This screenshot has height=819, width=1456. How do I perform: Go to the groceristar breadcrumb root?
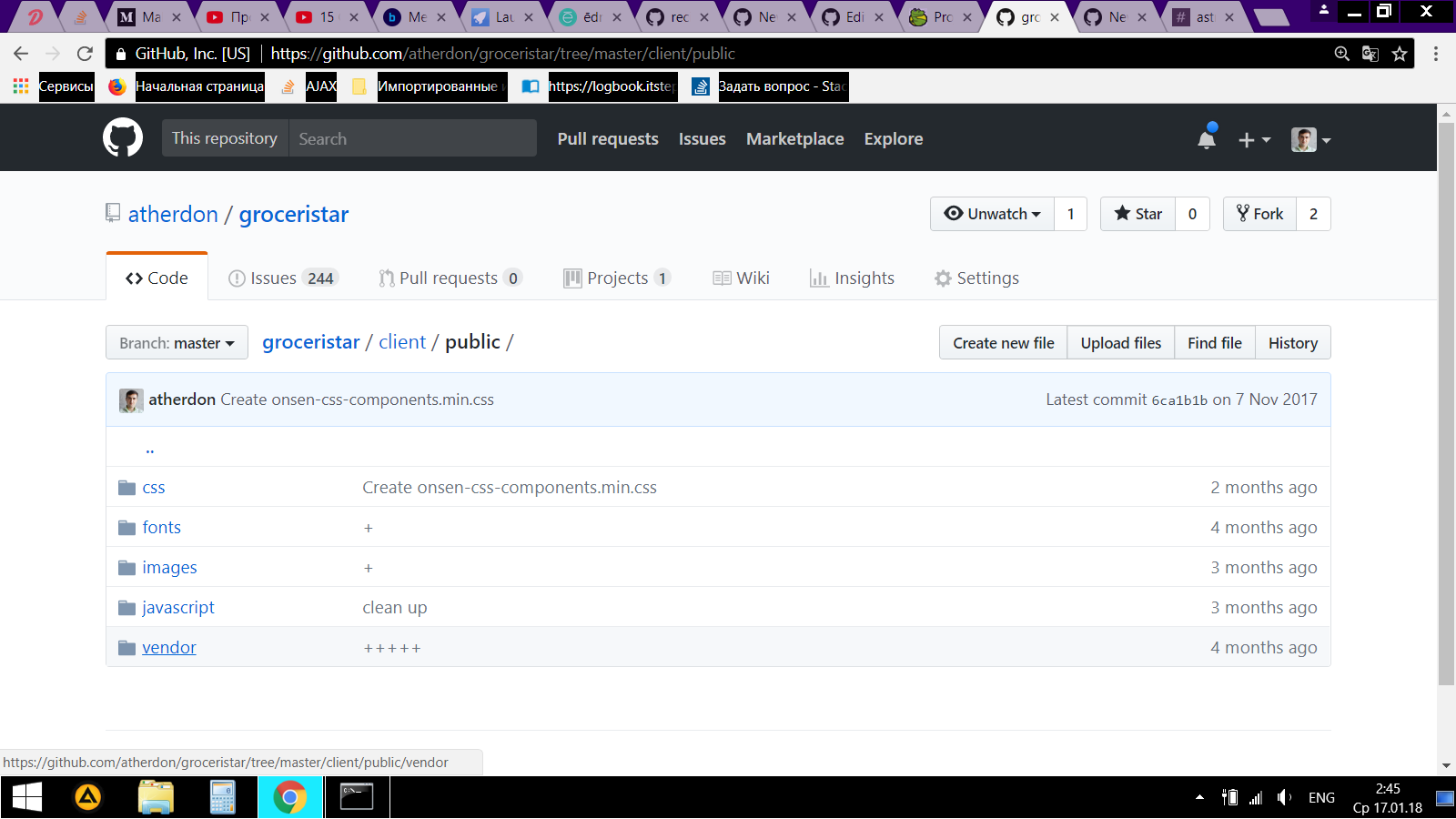(310, 342)
